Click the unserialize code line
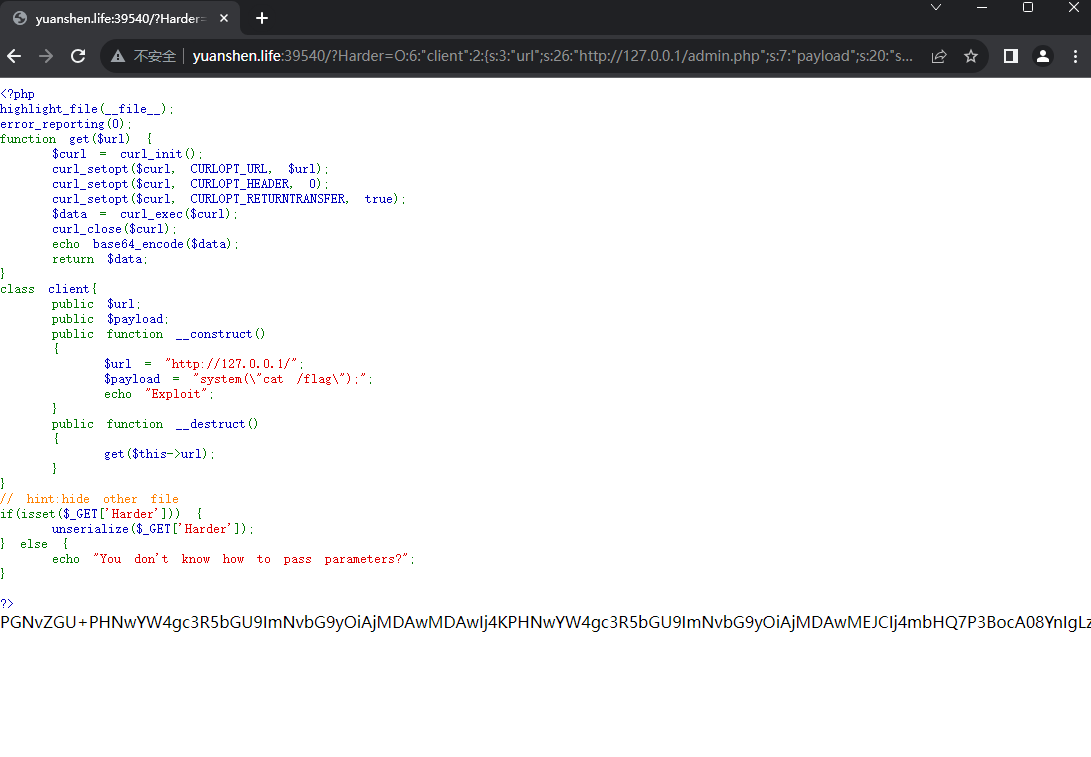 coord(152,529)
